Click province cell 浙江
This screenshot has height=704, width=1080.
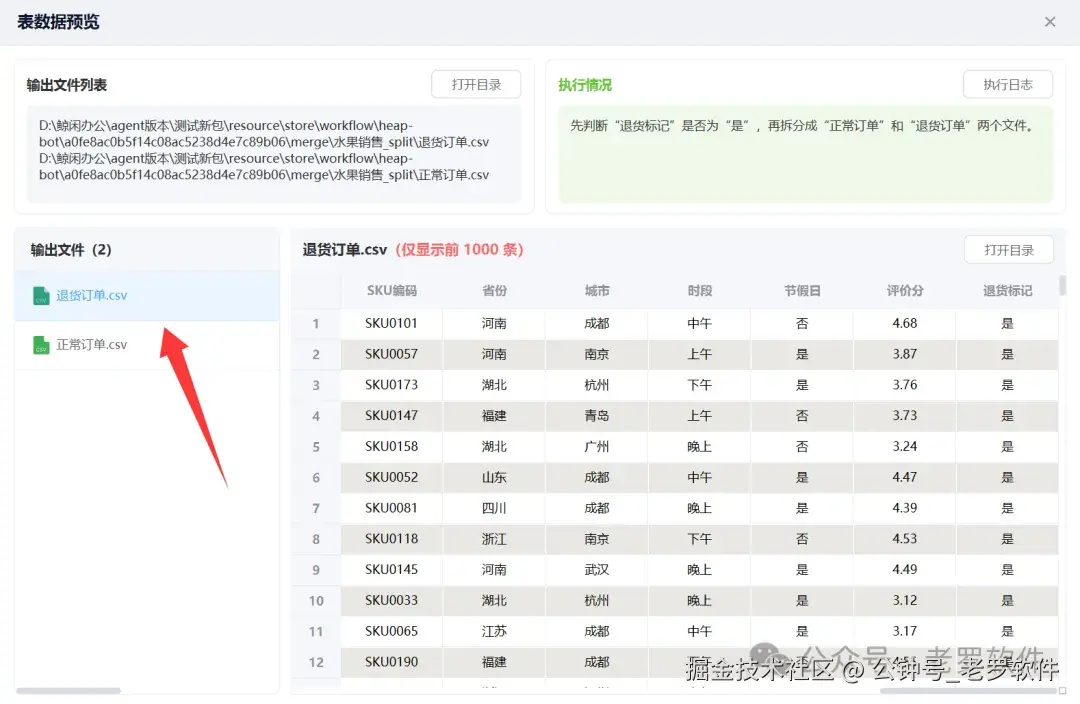point(494,539)
